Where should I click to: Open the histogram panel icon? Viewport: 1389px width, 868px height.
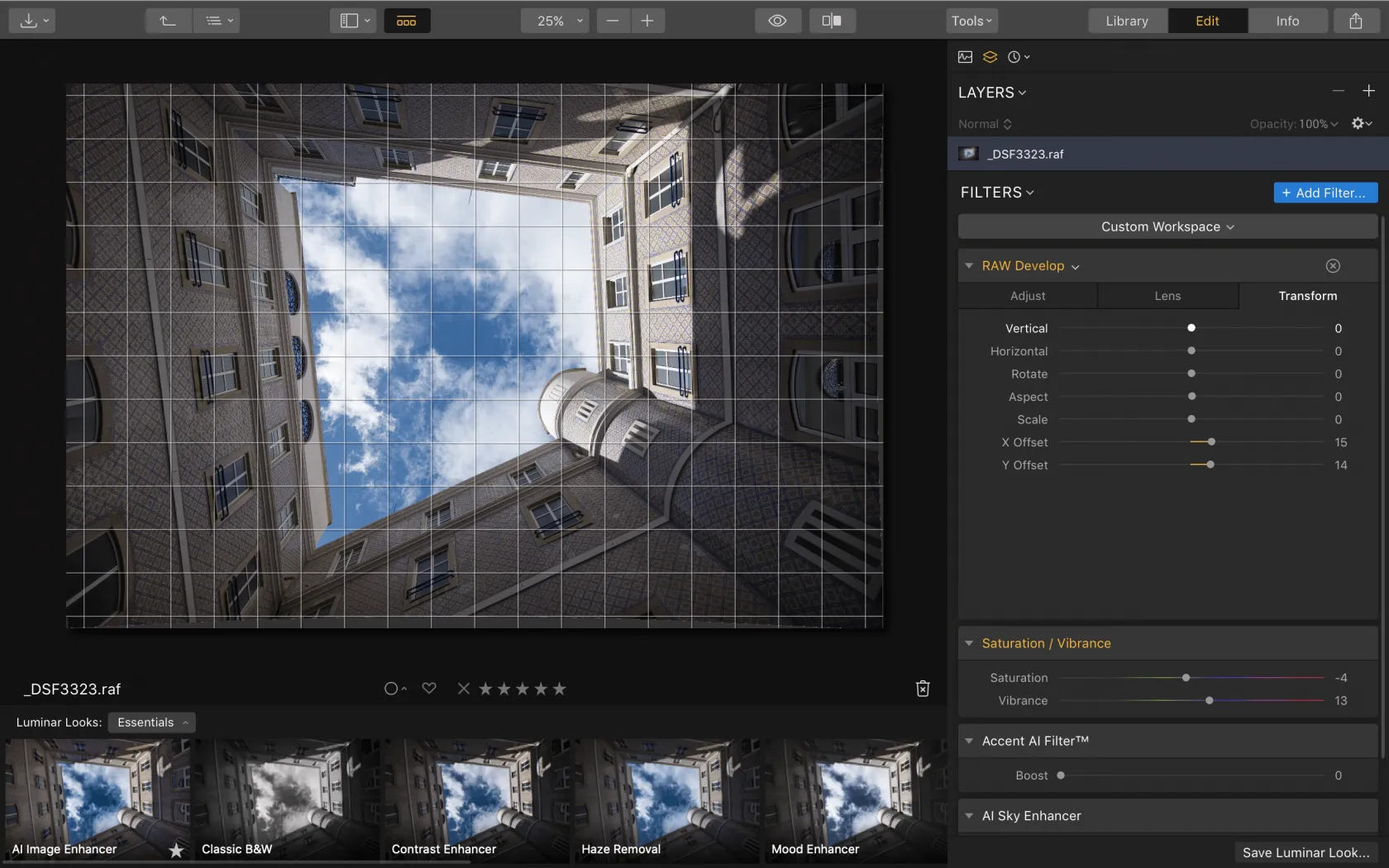964,56
